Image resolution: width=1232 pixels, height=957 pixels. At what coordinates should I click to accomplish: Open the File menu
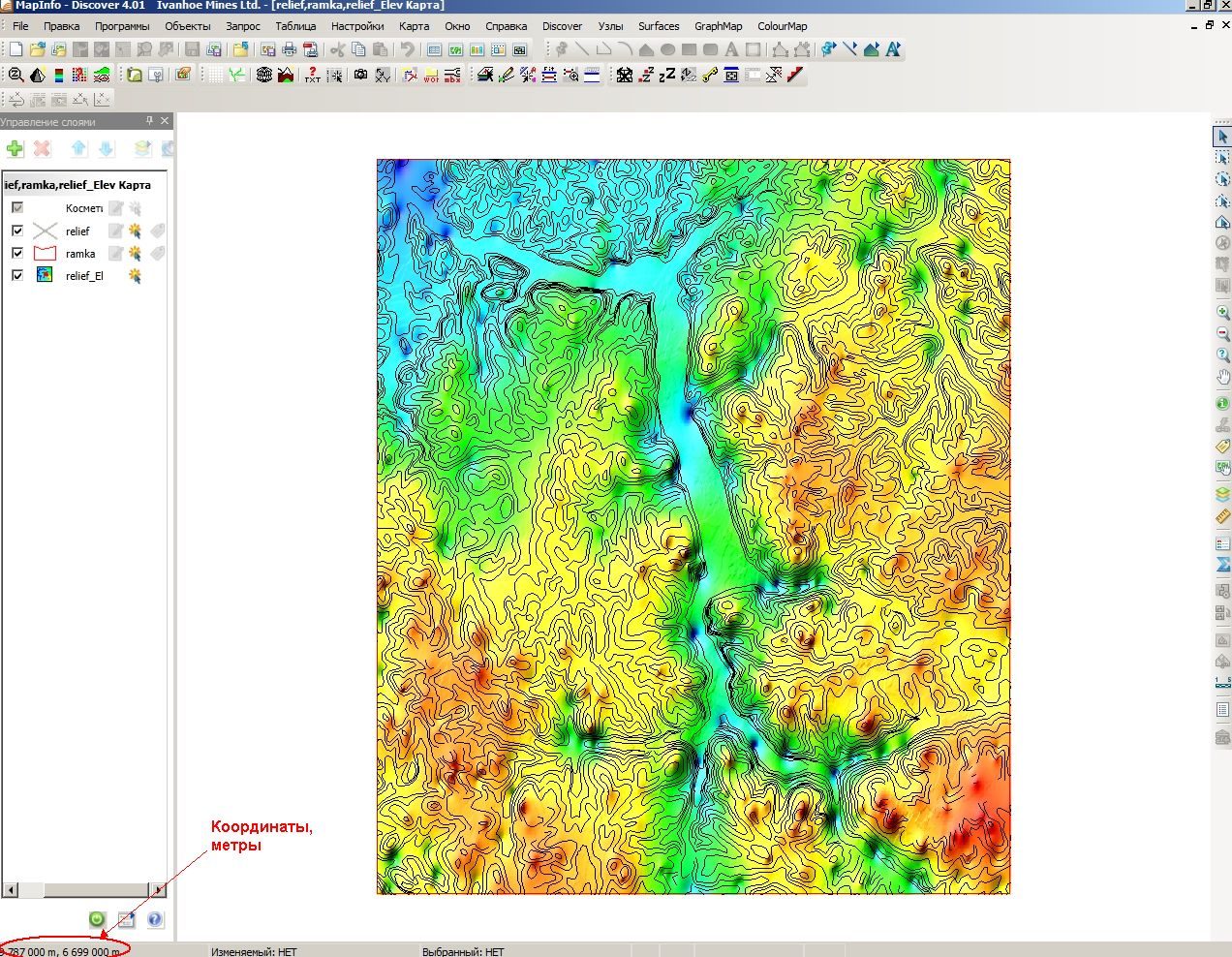(20, 26)
